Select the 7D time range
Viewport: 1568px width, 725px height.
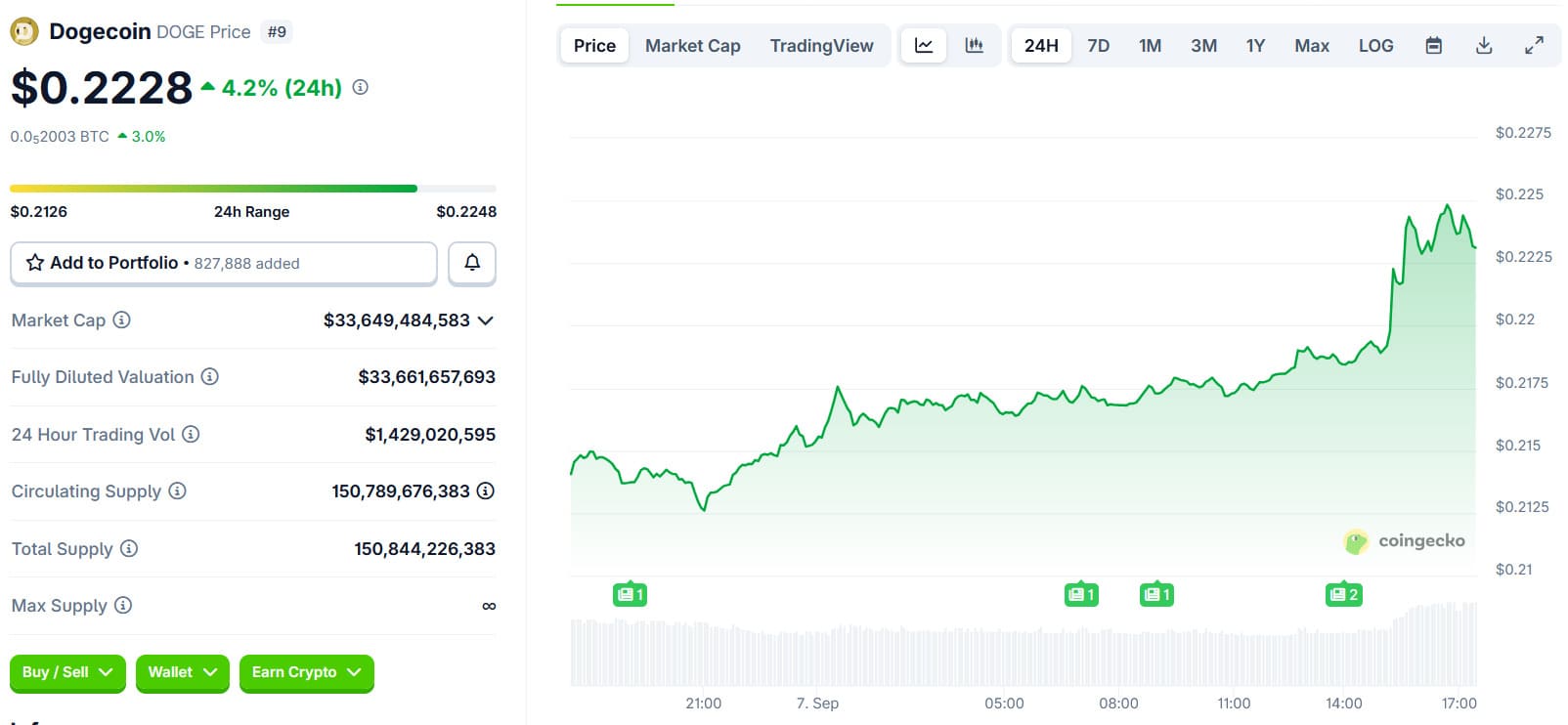pos(1099,45)
